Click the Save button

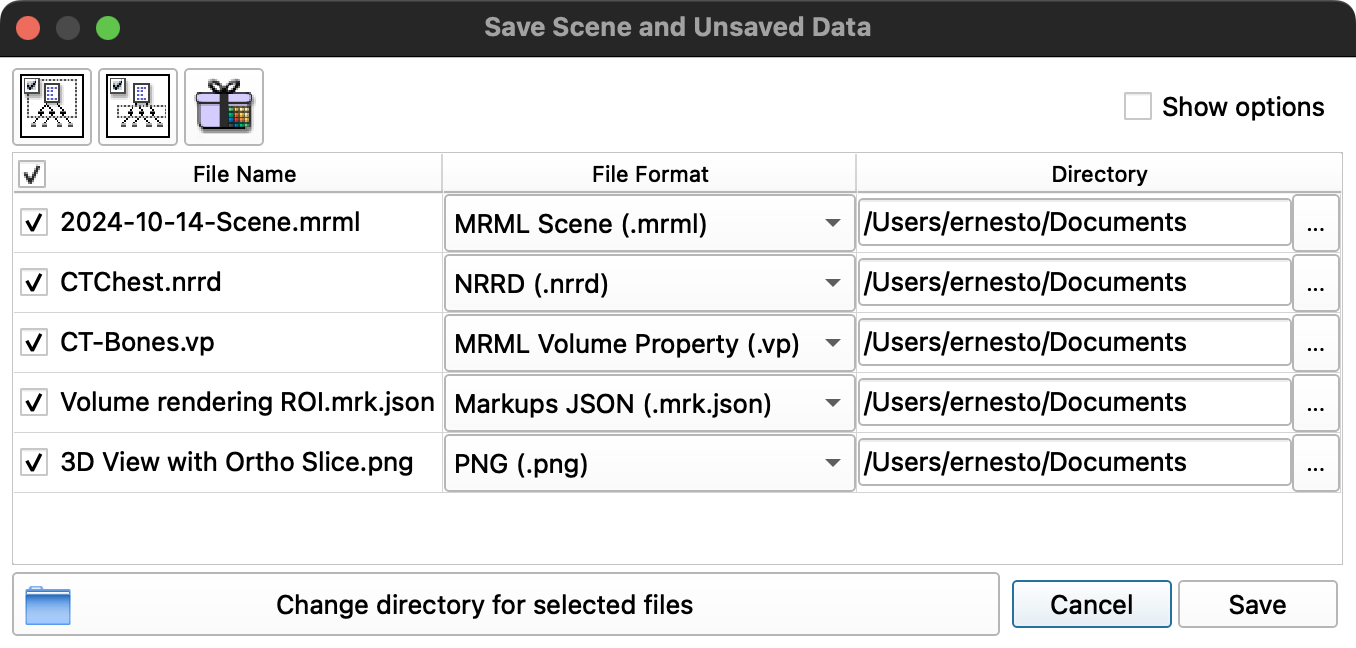[x=1257, y=604]
